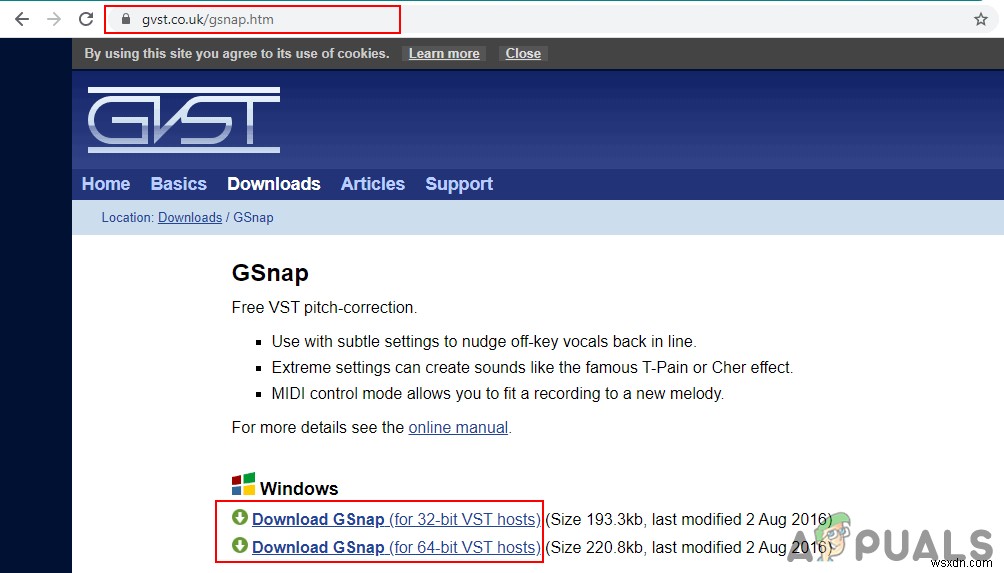Screen dimensions: 1004x573
Task: Click the GVST logo
Action: pos(184,120)
